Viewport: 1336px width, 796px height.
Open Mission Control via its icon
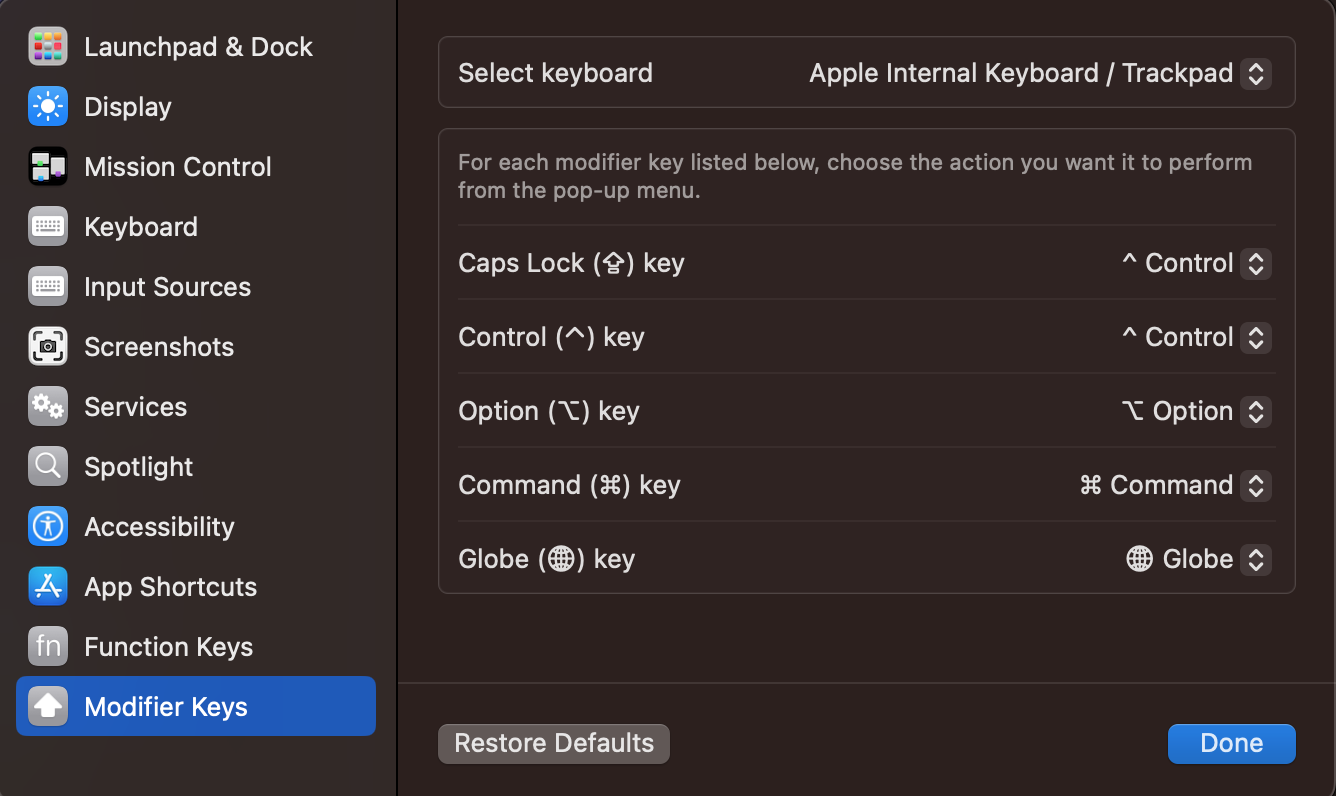click(x=48, y=167)
